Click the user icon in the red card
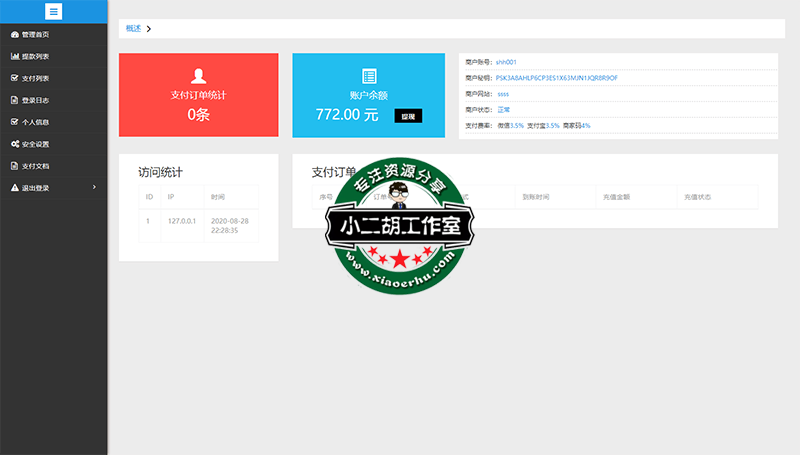800x455 pixels. [x=198, y=76]
